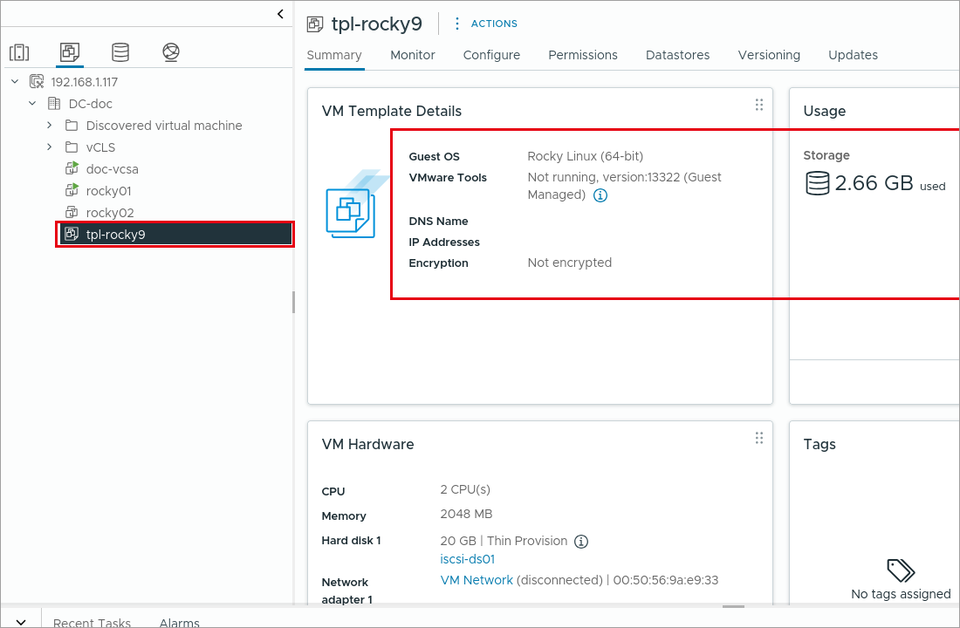Select the doc-vcsa tree item
Screen dimensions: 960x628
point(112,169)
